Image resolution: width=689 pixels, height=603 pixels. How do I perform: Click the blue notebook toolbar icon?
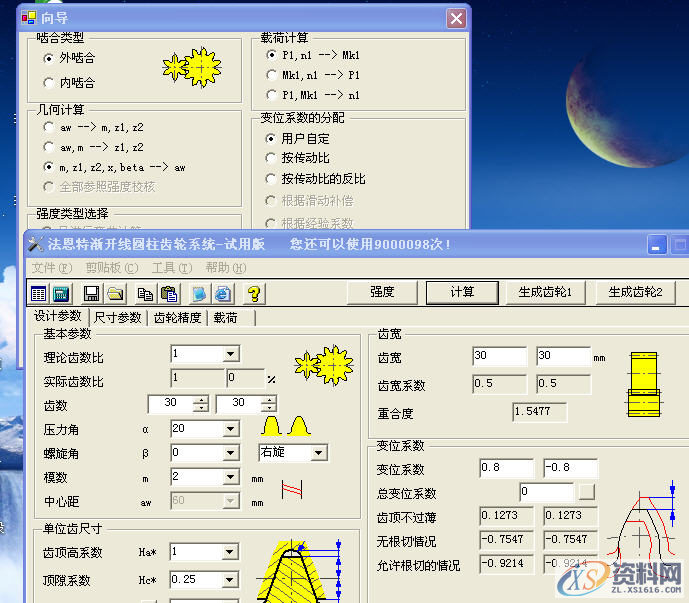(x=199, y=294)
